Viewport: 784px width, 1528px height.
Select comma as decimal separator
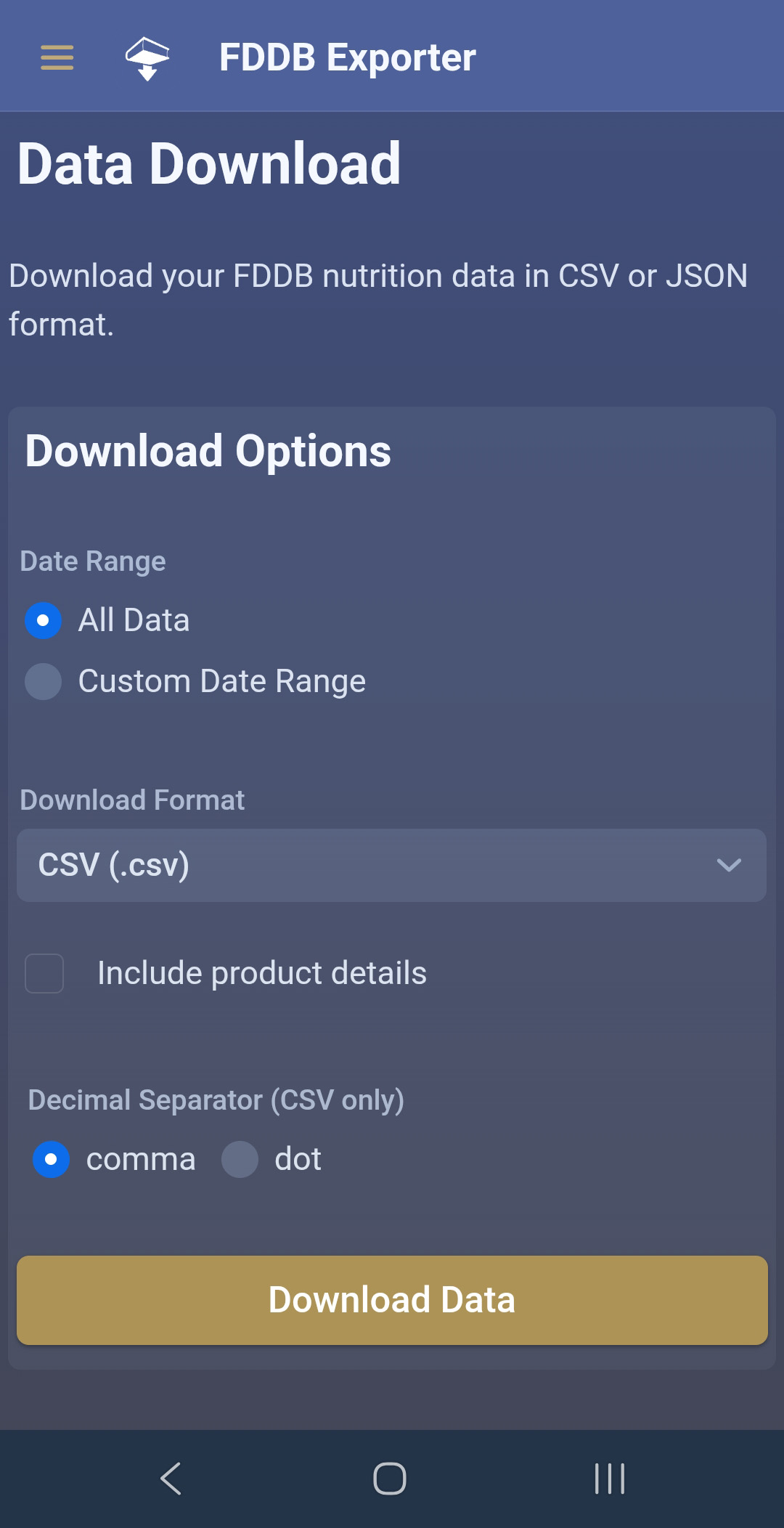point(51,1159)
